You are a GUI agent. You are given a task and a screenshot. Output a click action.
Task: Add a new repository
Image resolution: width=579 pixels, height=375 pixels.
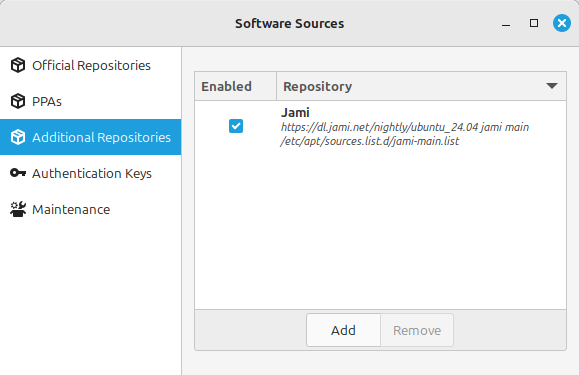coord(343,330)
